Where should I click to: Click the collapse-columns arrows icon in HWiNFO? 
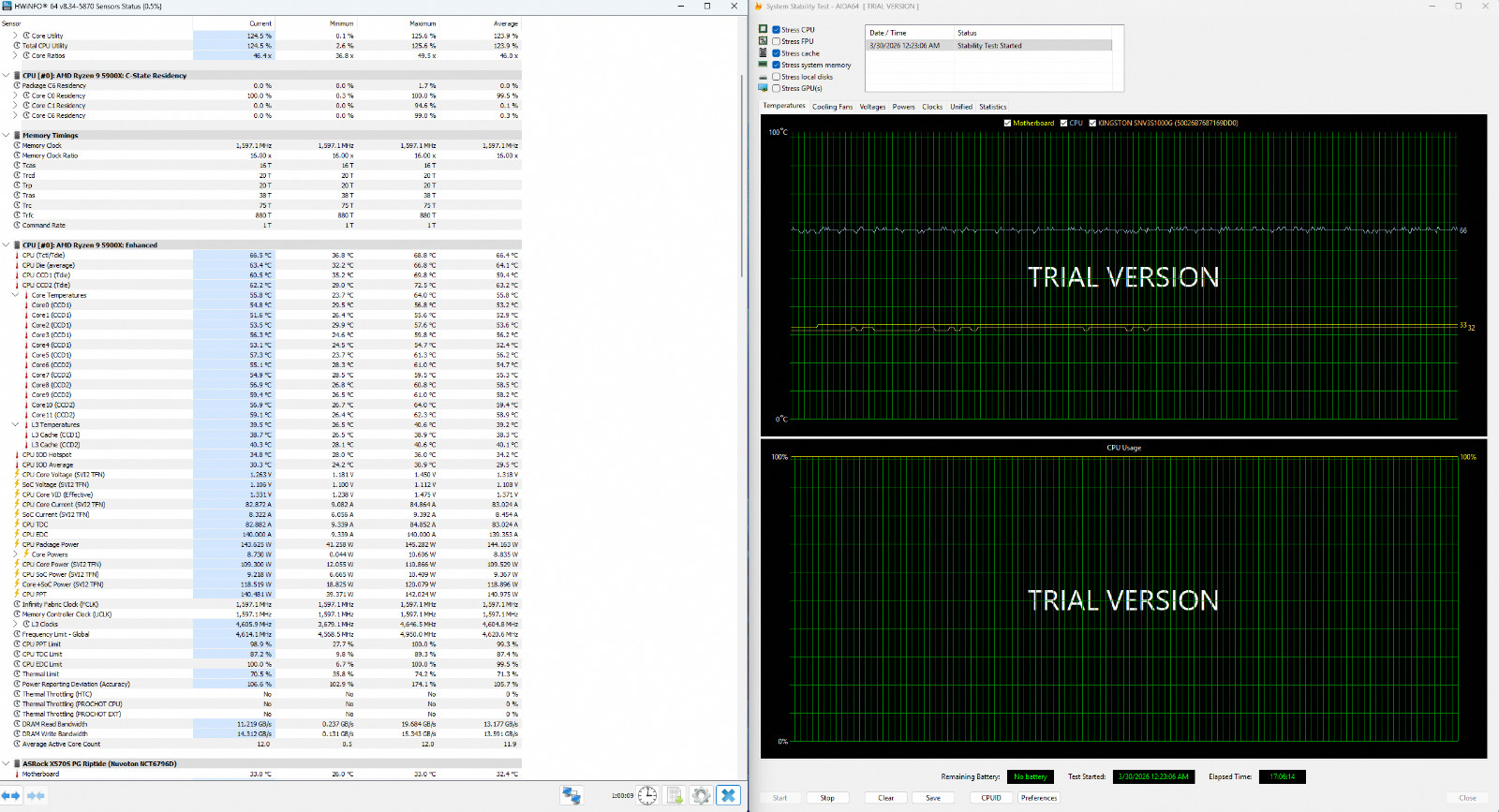[x=36, y=796]
